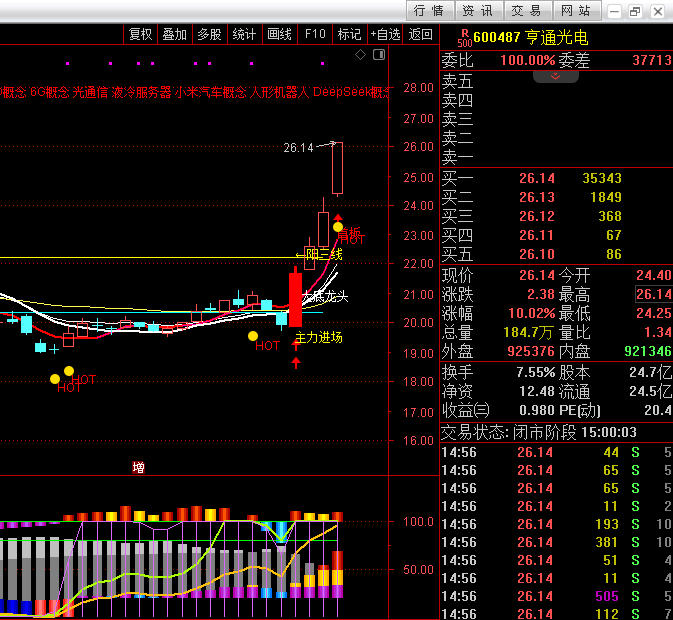This screenshot has width=673, height=620.
Task: Open the 交易 trading menu
Action: point(526,11)
